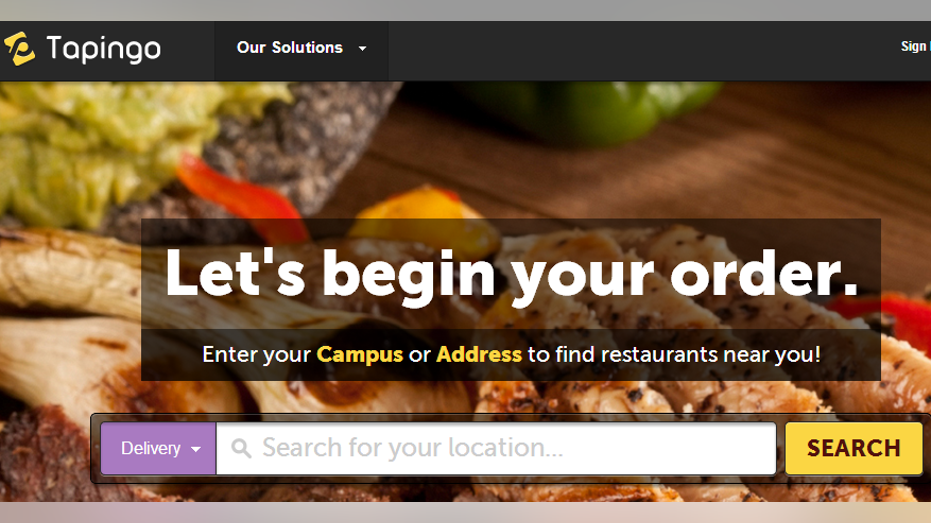Click the Let's begin your order headline
Image resolution: width=931 pixels, height=523 pixels.
(511, 273)
